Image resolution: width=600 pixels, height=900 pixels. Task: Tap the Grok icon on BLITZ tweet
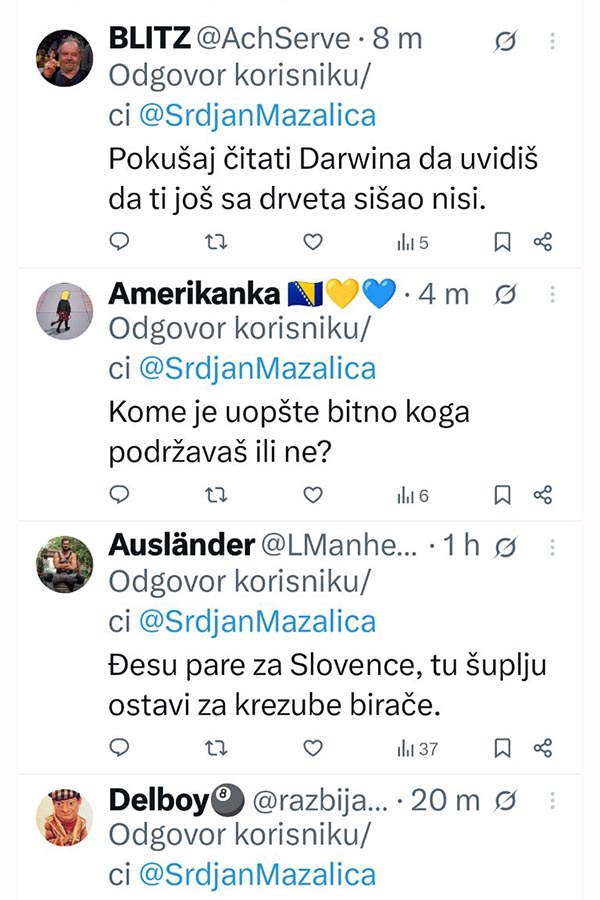505,41
